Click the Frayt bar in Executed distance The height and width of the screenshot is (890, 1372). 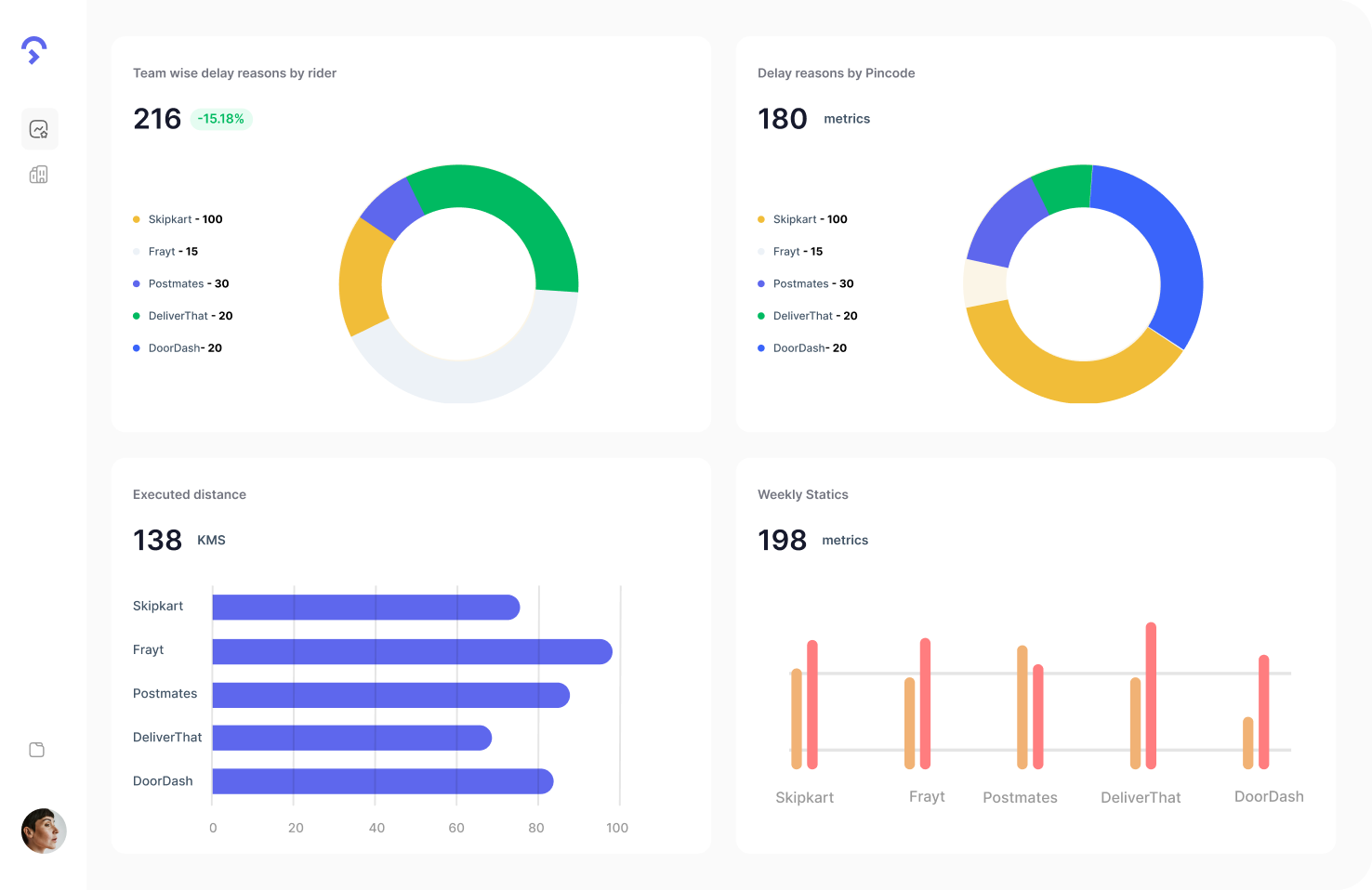[x=413, y=651]
